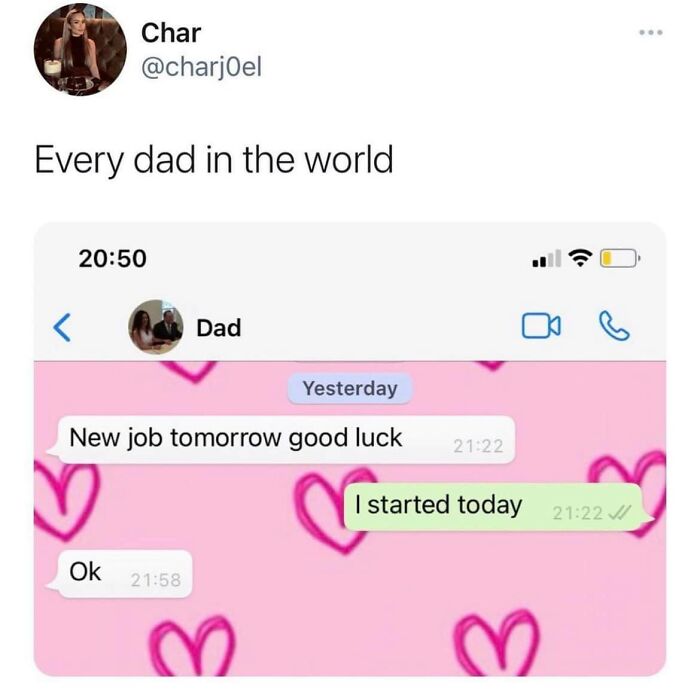700x695 pixels.
Task: Select the "Ok" reply bubble
Action: pos(121,574)
